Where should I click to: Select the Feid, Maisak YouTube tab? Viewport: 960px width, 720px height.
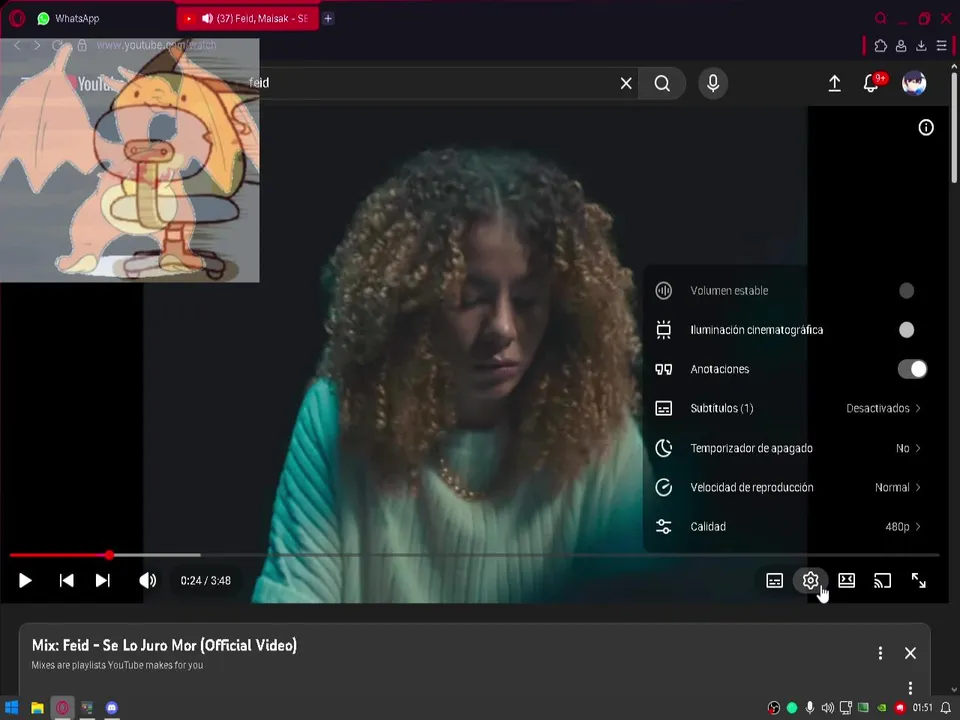(247, 18)
